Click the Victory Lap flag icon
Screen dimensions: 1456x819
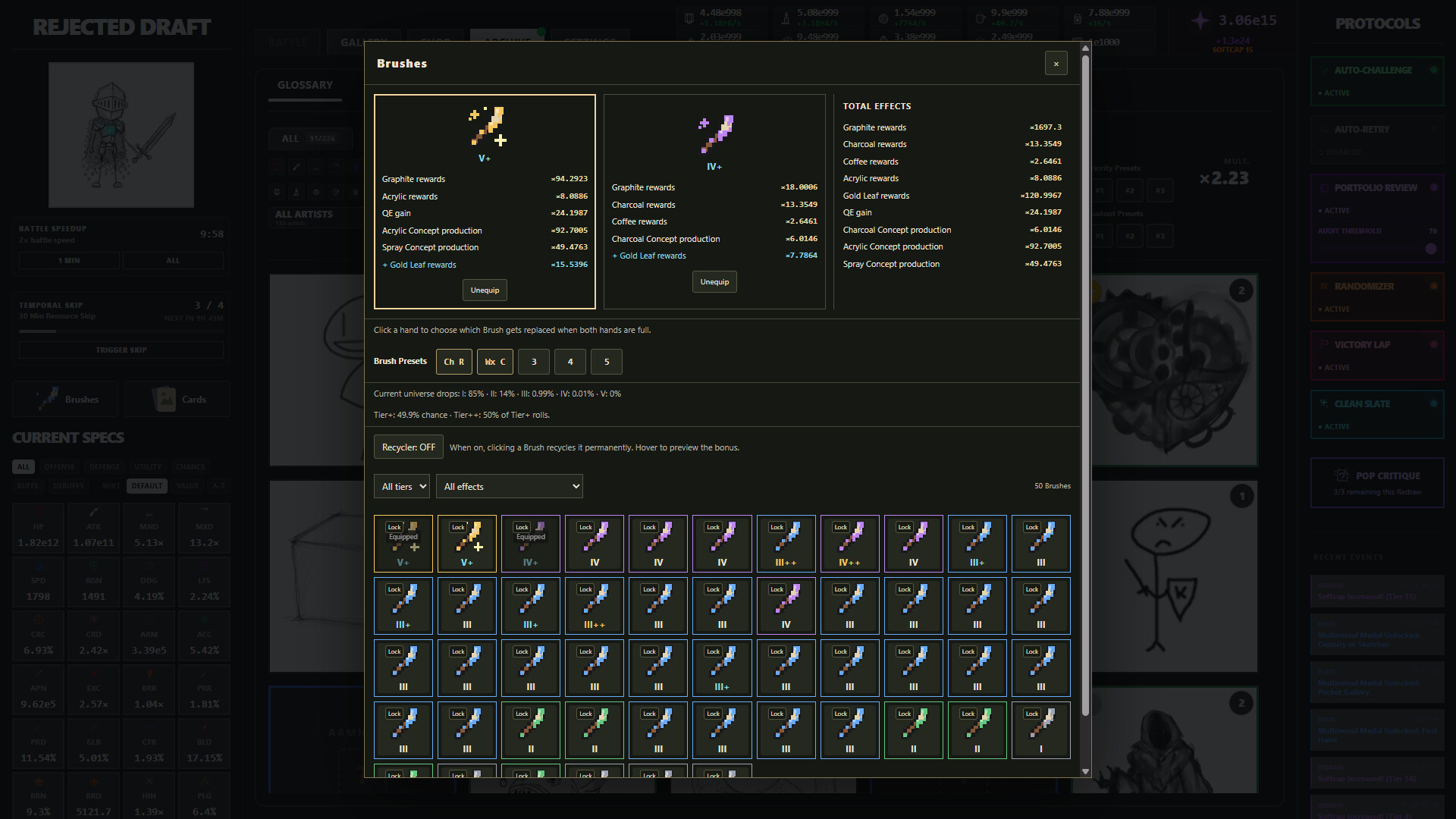tap(1325, 344)
